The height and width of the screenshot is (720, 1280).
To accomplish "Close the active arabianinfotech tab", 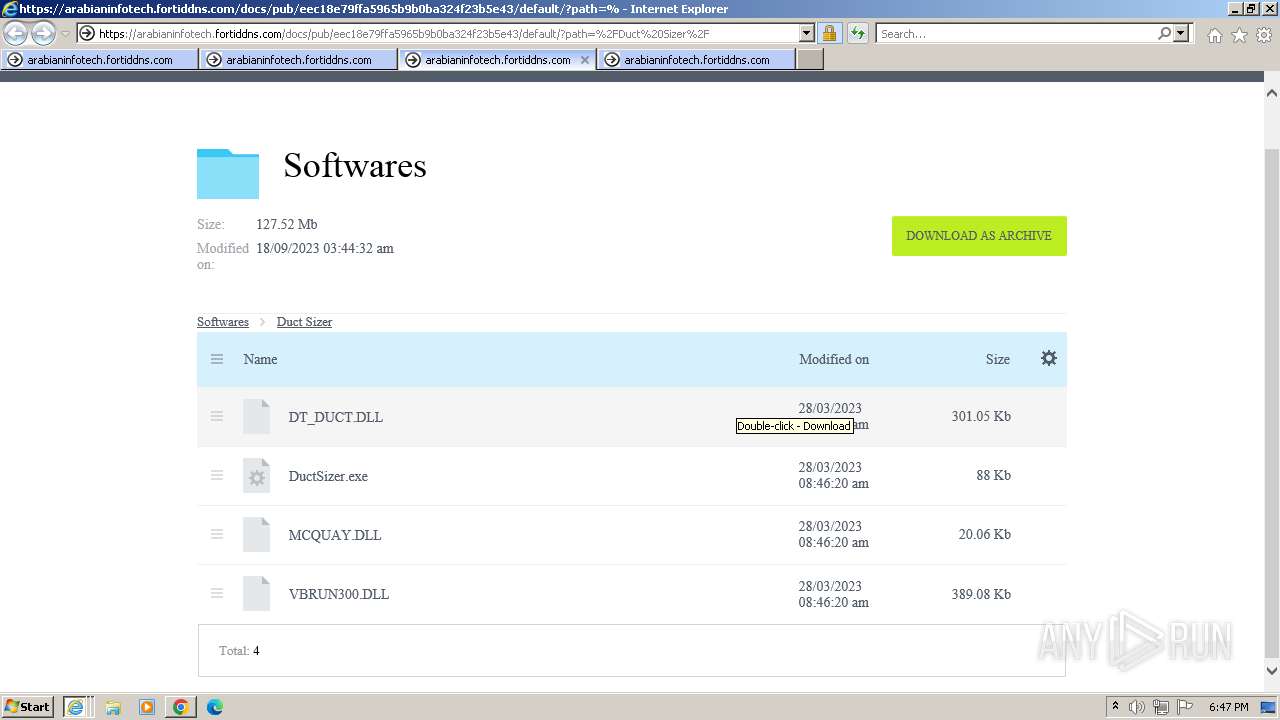I will pos(585,60).
